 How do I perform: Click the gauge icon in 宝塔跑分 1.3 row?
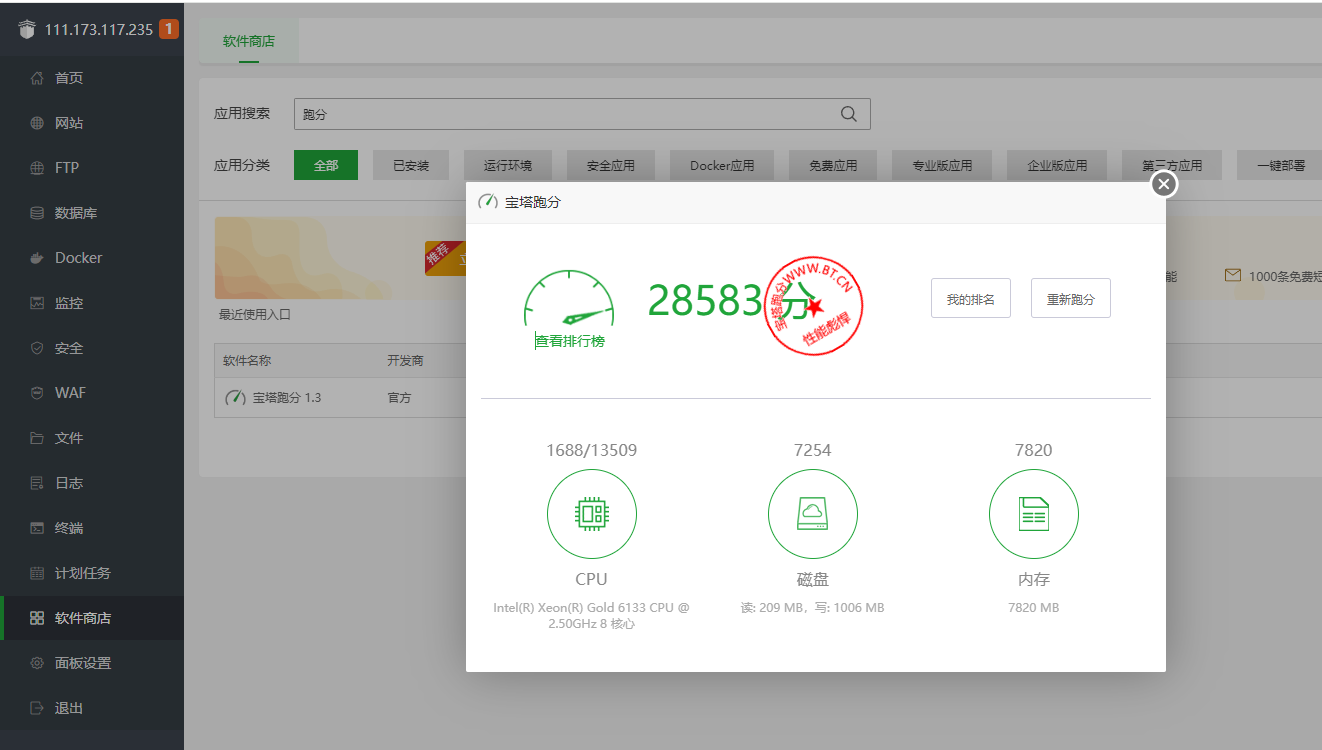pyautogui.click(x=235, y=398)
